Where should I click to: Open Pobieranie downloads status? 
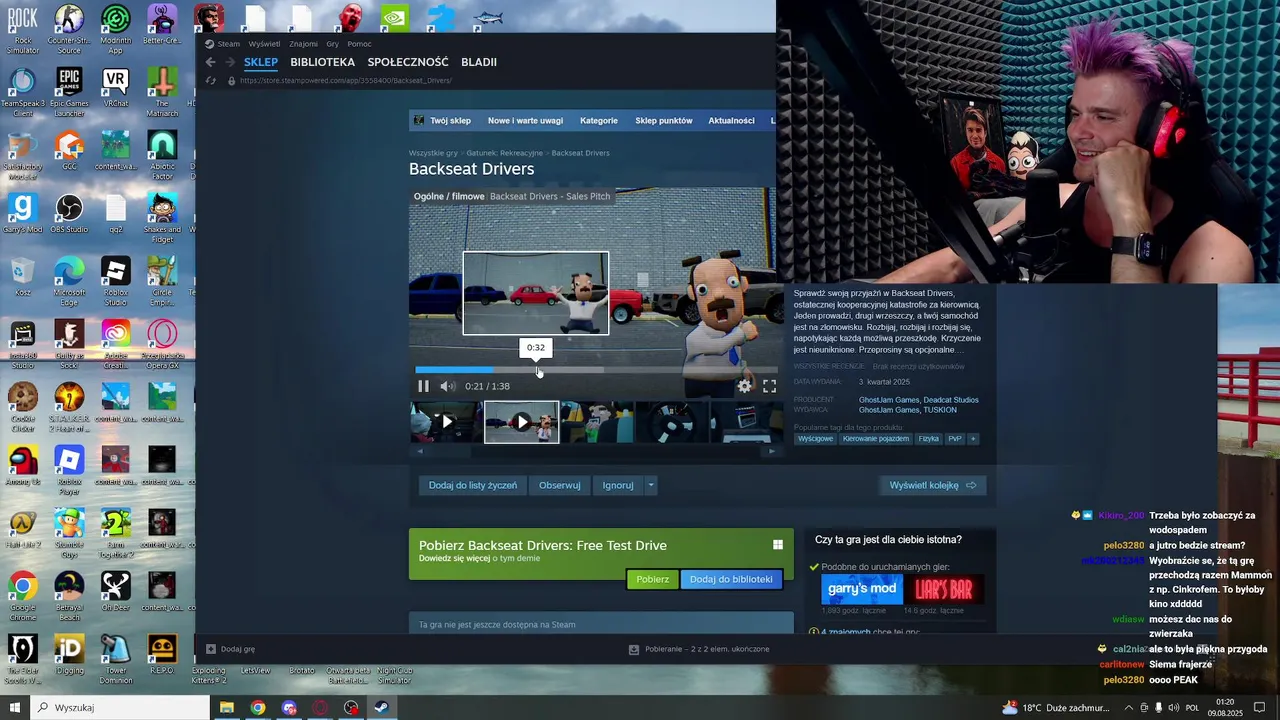[699, 649]
